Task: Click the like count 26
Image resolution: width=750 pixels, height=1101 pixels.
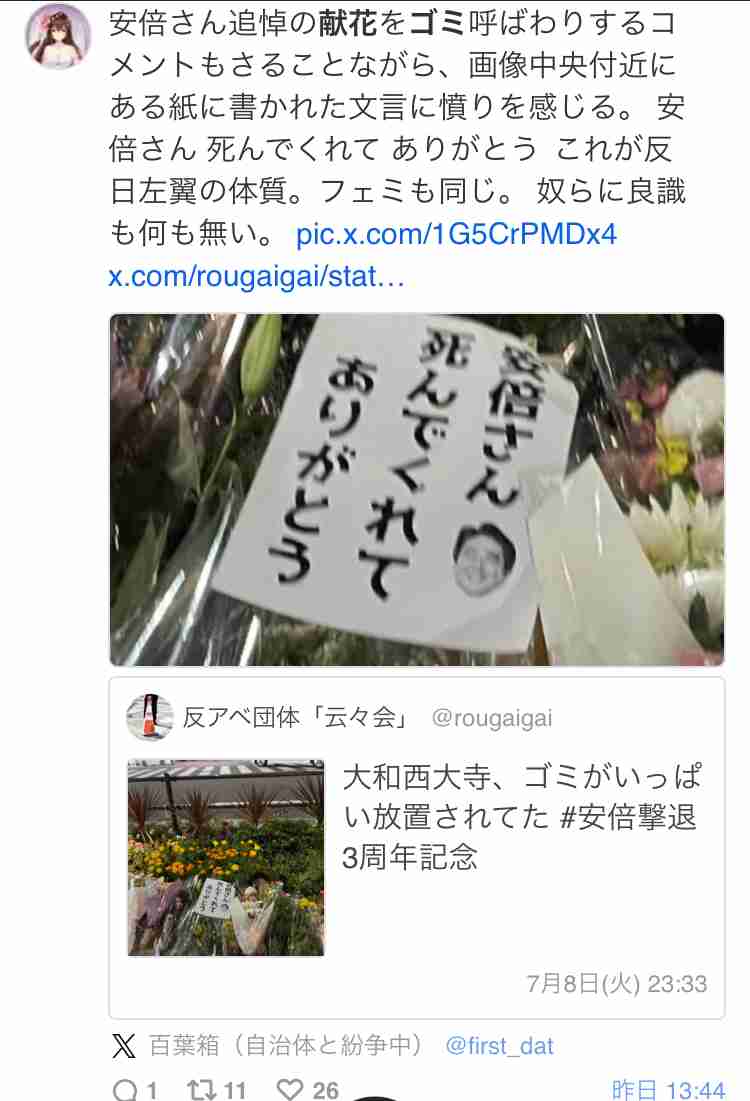Action: [325, 1090]
